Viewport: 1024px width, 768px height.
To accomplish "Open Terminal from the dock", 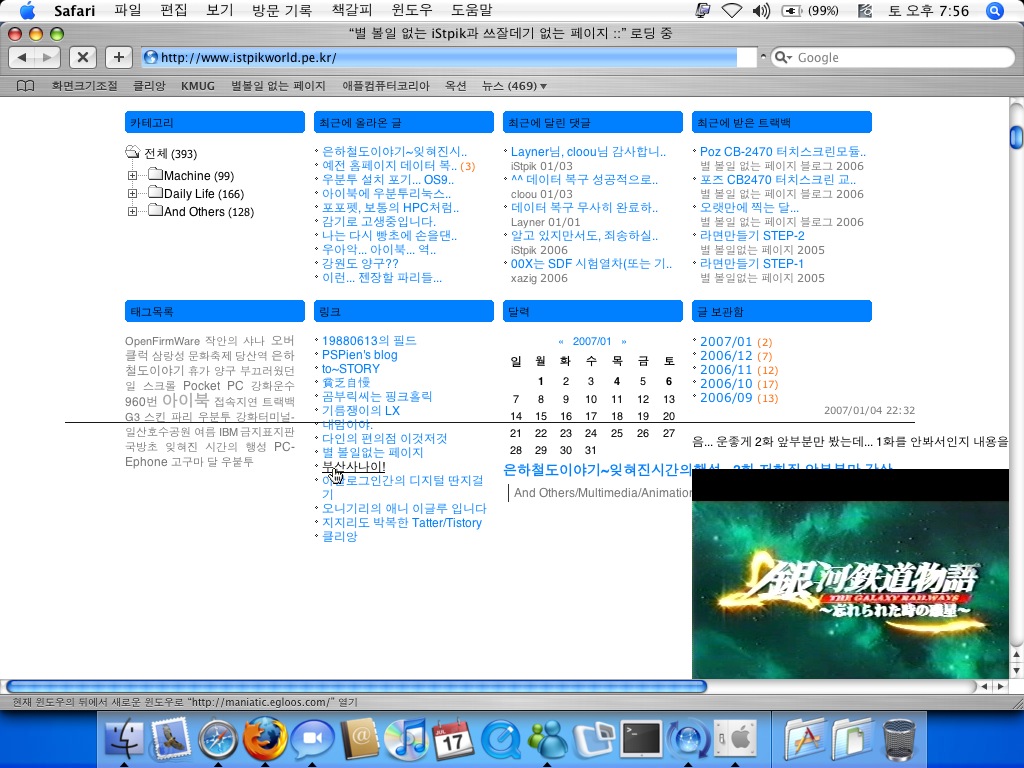I will 640,740.
